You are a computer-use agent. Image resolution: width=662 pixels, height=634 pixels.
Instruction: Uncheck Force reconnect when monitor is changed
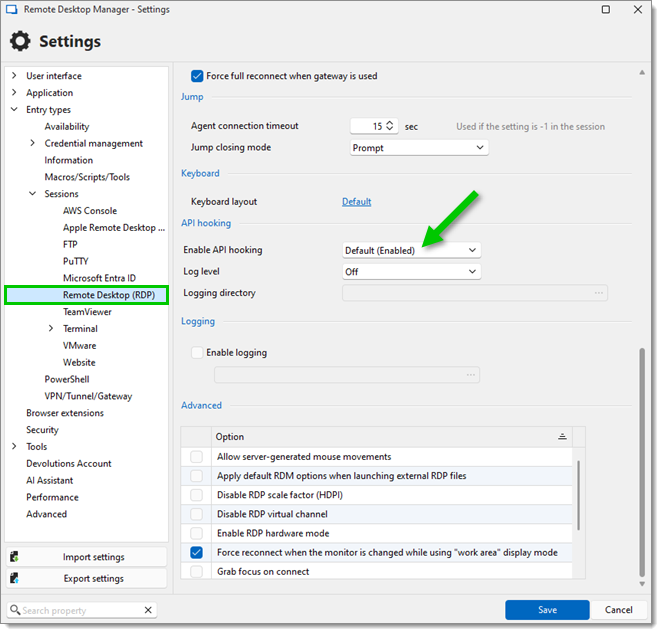197,555
